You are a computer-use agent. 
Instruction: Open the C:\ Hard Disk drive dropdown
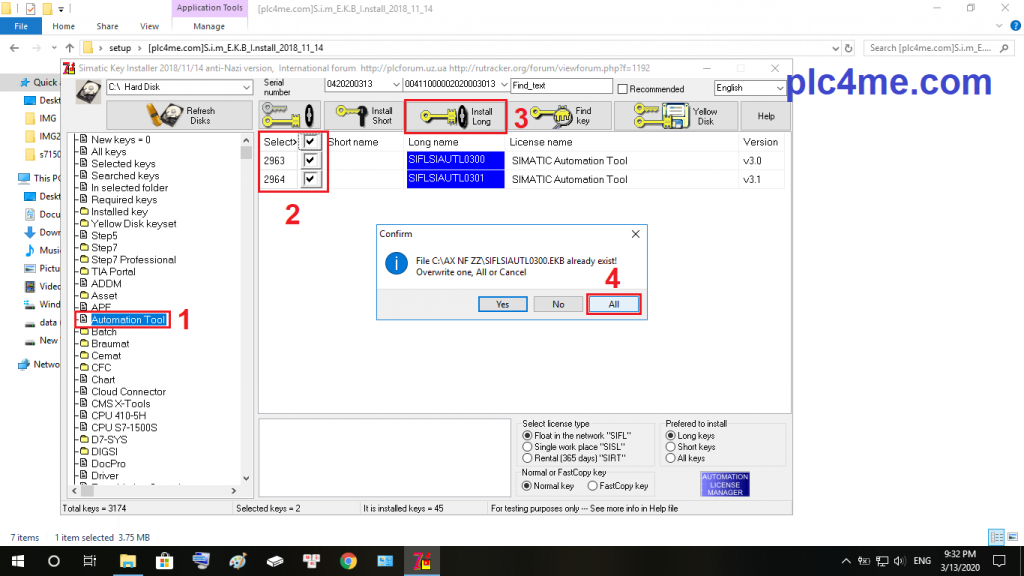[x=247, y=88]
